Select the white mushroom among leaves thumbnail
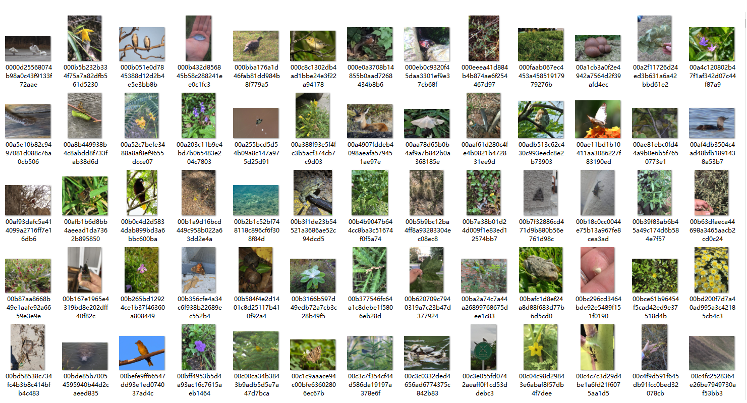The width and height of the screenshot is (747, 403). 427,124
